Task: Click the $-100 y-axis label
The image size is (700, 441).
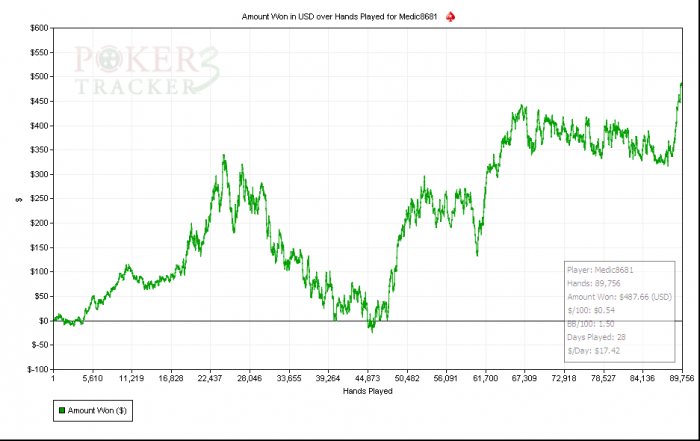Action: [38, 370]
